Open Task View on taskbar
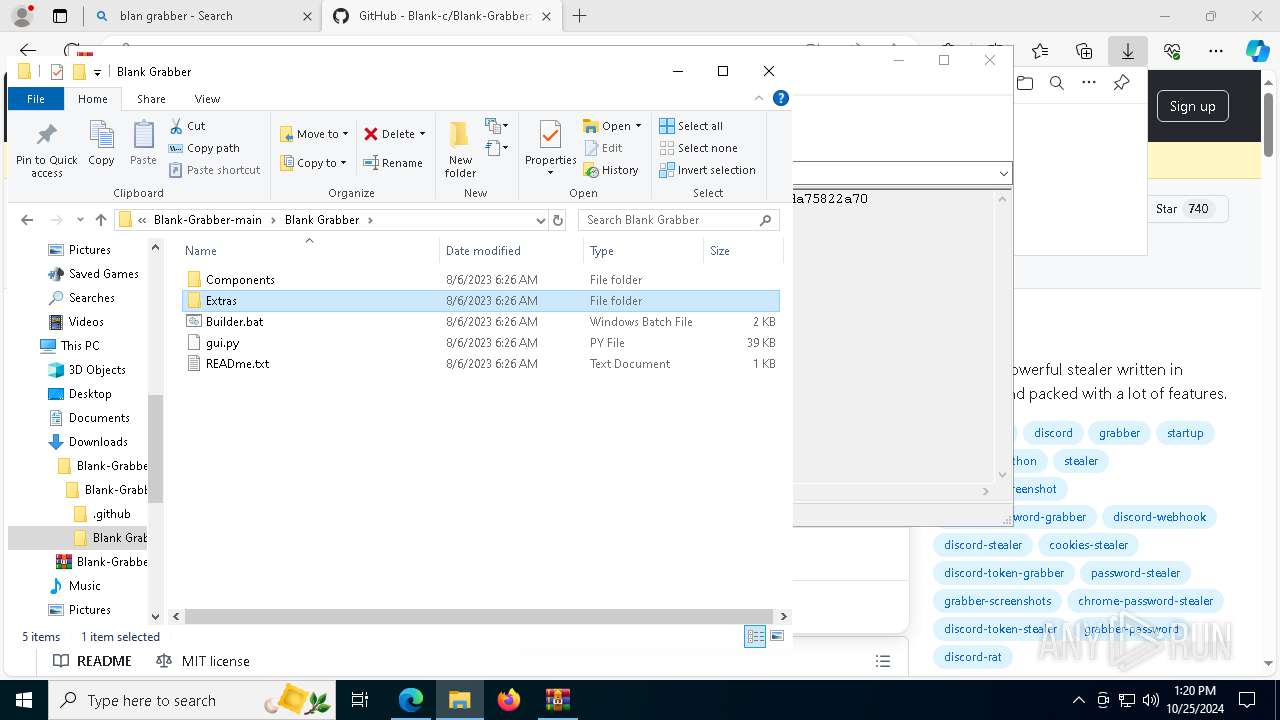 click(360, 700)
